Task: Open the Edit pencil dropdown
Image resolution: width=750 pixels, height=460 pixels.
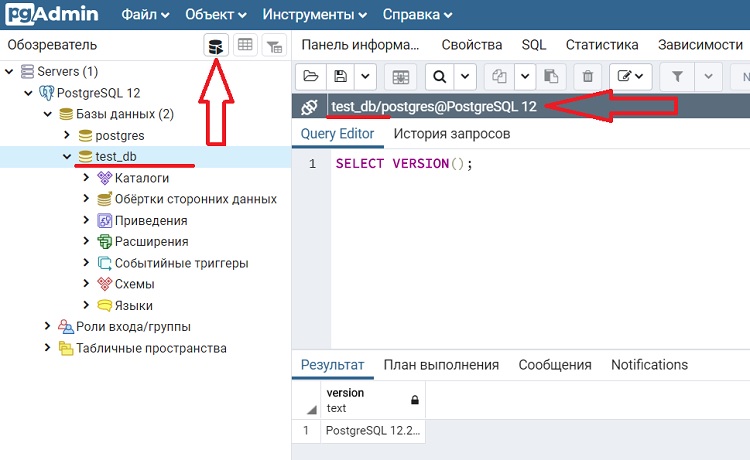Action: (x=631, y=76)
